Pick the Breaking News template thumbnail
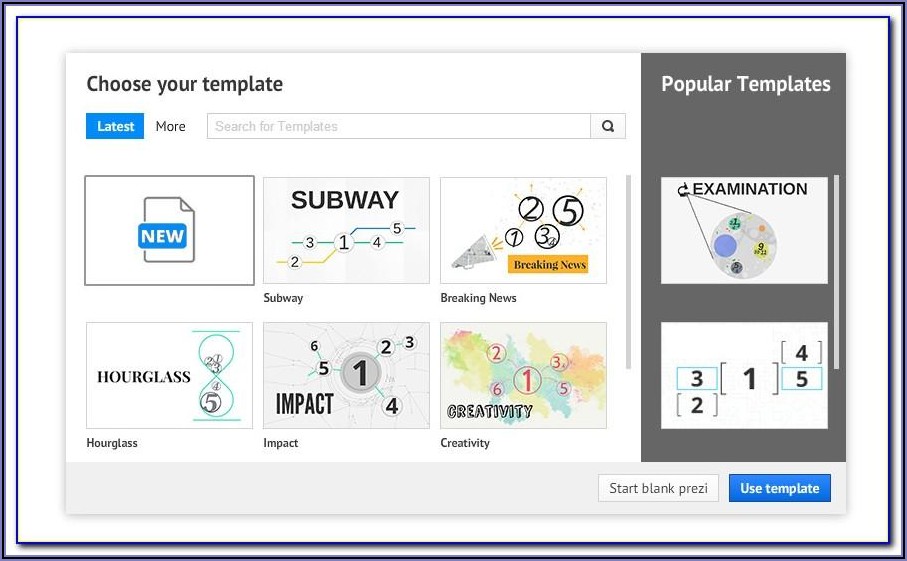The height and width of the screenshot is (561, 907). 523,231
